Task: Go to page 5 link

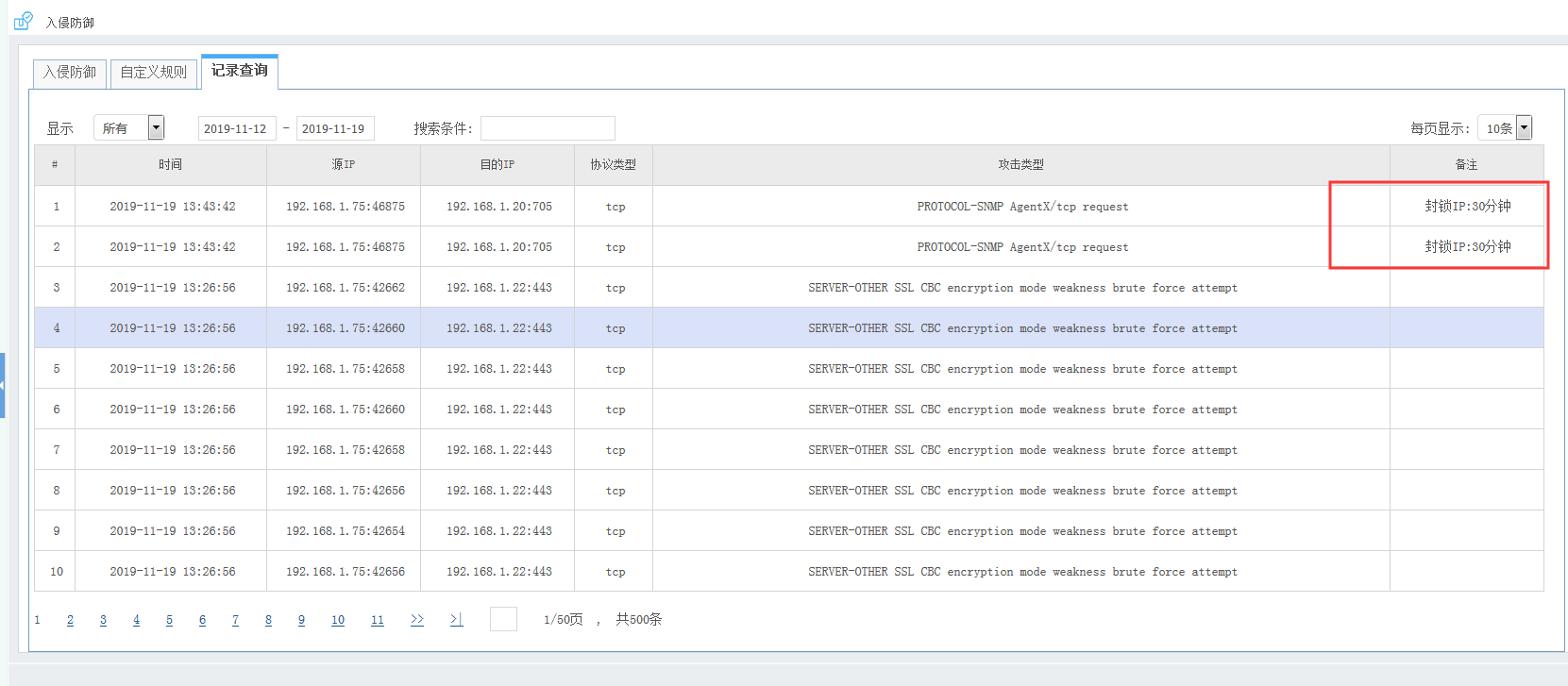Action: 169,620
